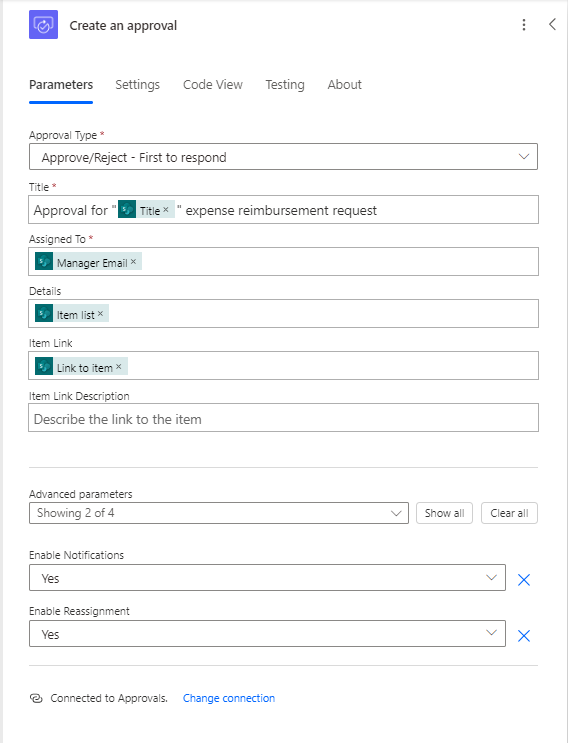Viewport: 568px width, 743px height.
Task: Open the Enable Reassignment dropdown
Action: [x=267, y=634]
